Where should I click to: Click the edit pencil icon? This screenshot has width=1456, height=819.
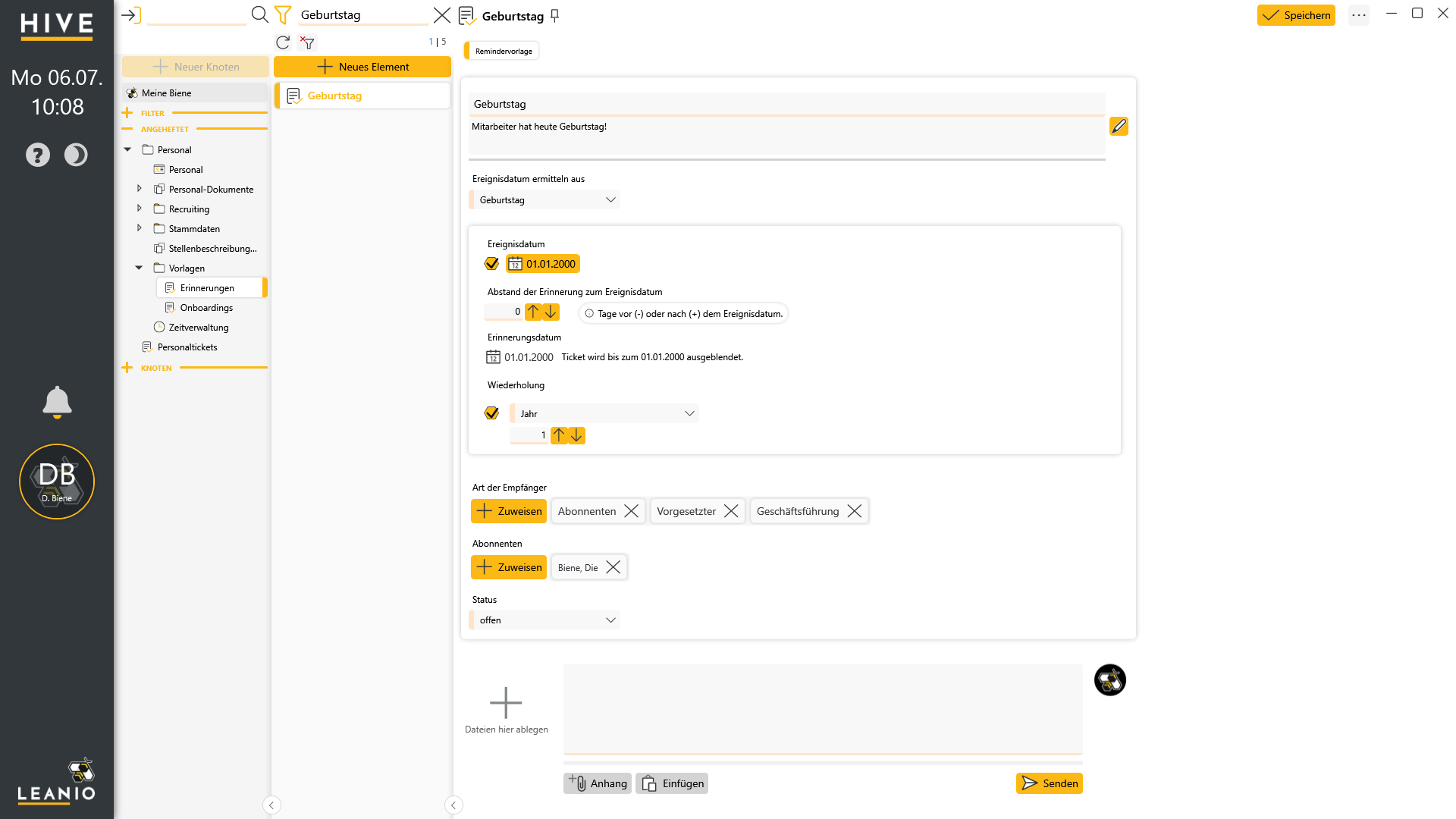click(1119, 126)
